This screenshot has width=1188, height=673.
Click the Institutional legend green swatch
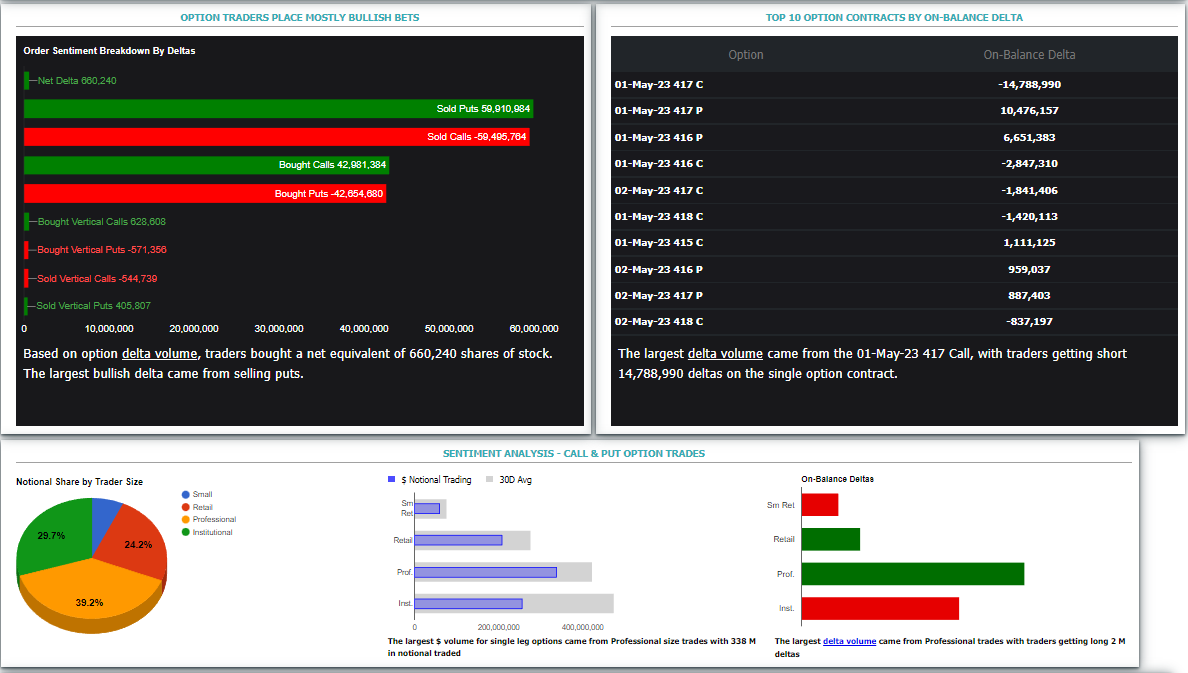186,532
